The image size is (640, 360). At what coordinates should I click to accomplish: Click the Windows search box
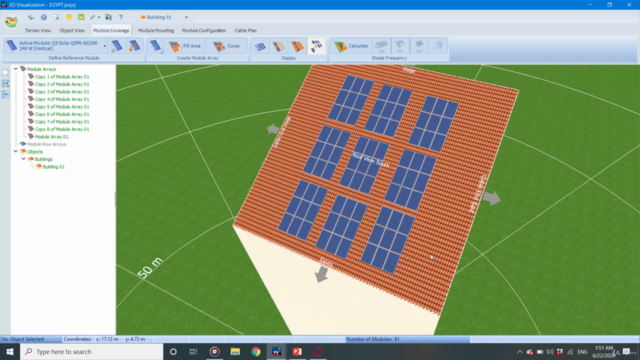pos(91,351)
